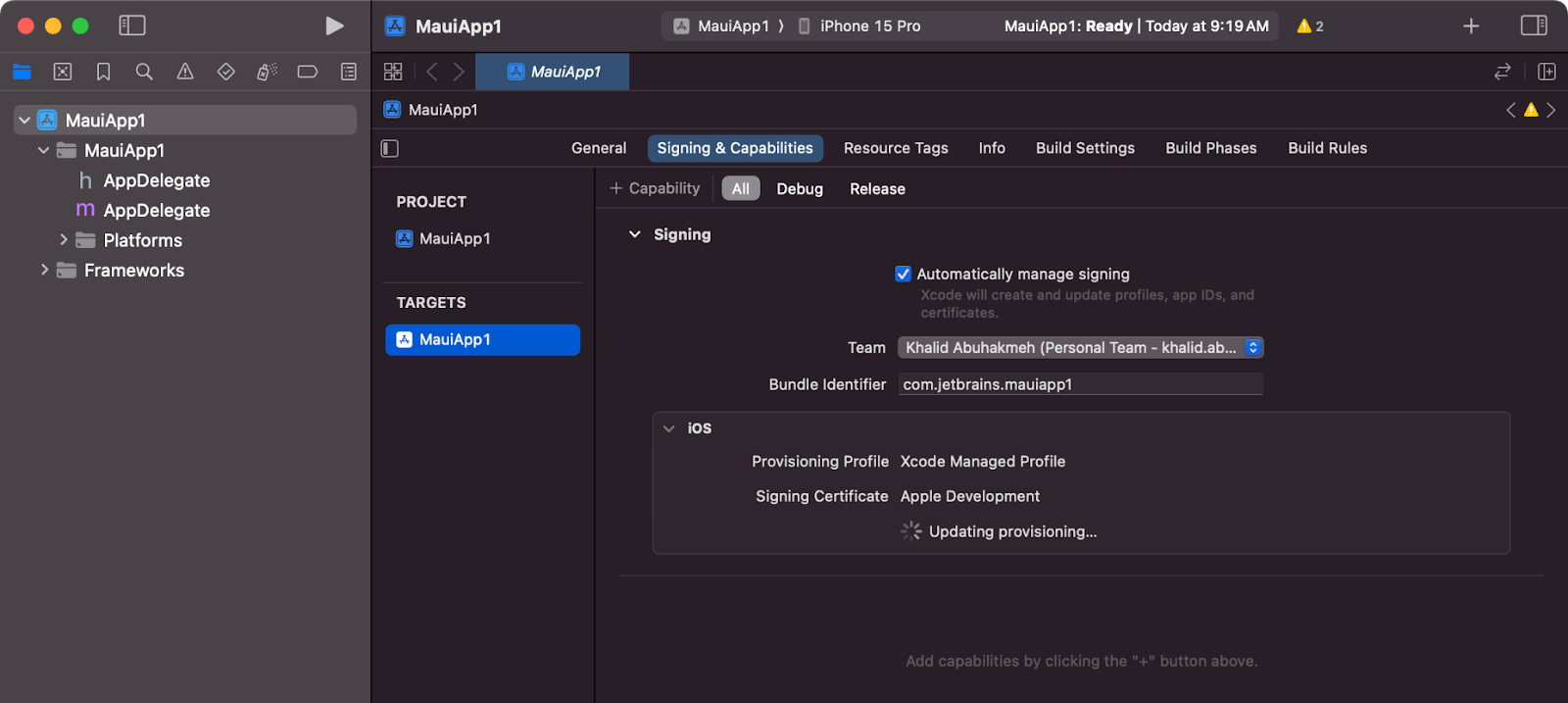Screen dimensions: 1568x703
Task: Open the Team dropdown
Action: pos(1080,348)
